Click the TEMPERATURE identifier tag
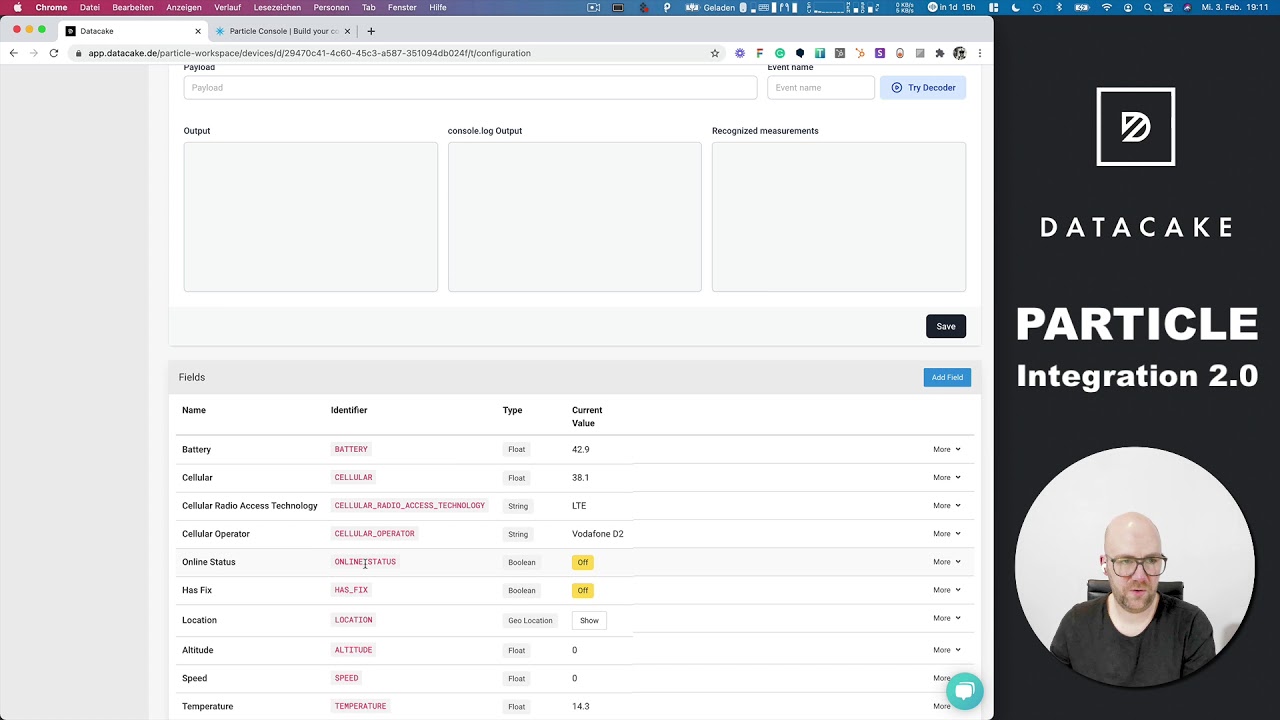1280x720 pixels. tap(360, 706)
